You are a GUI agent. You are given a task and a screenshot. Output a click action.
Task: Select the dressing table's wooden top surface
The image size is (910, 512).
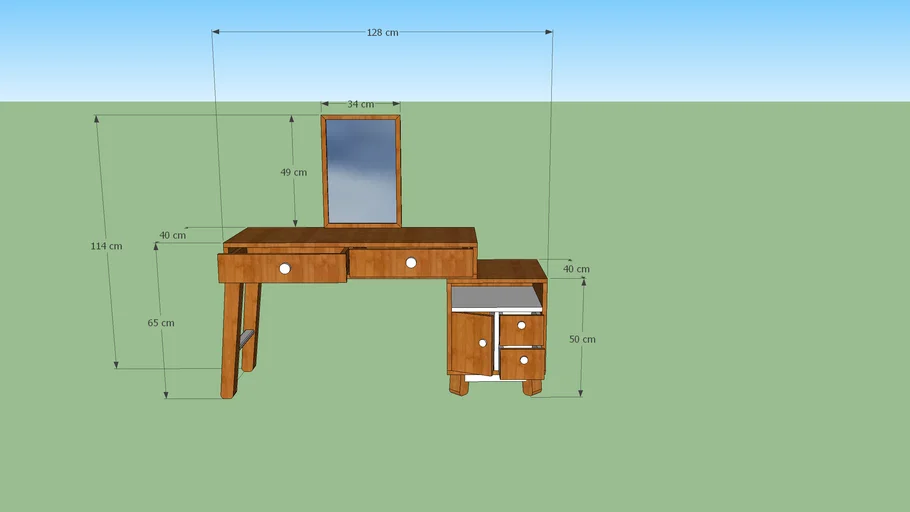350,236
